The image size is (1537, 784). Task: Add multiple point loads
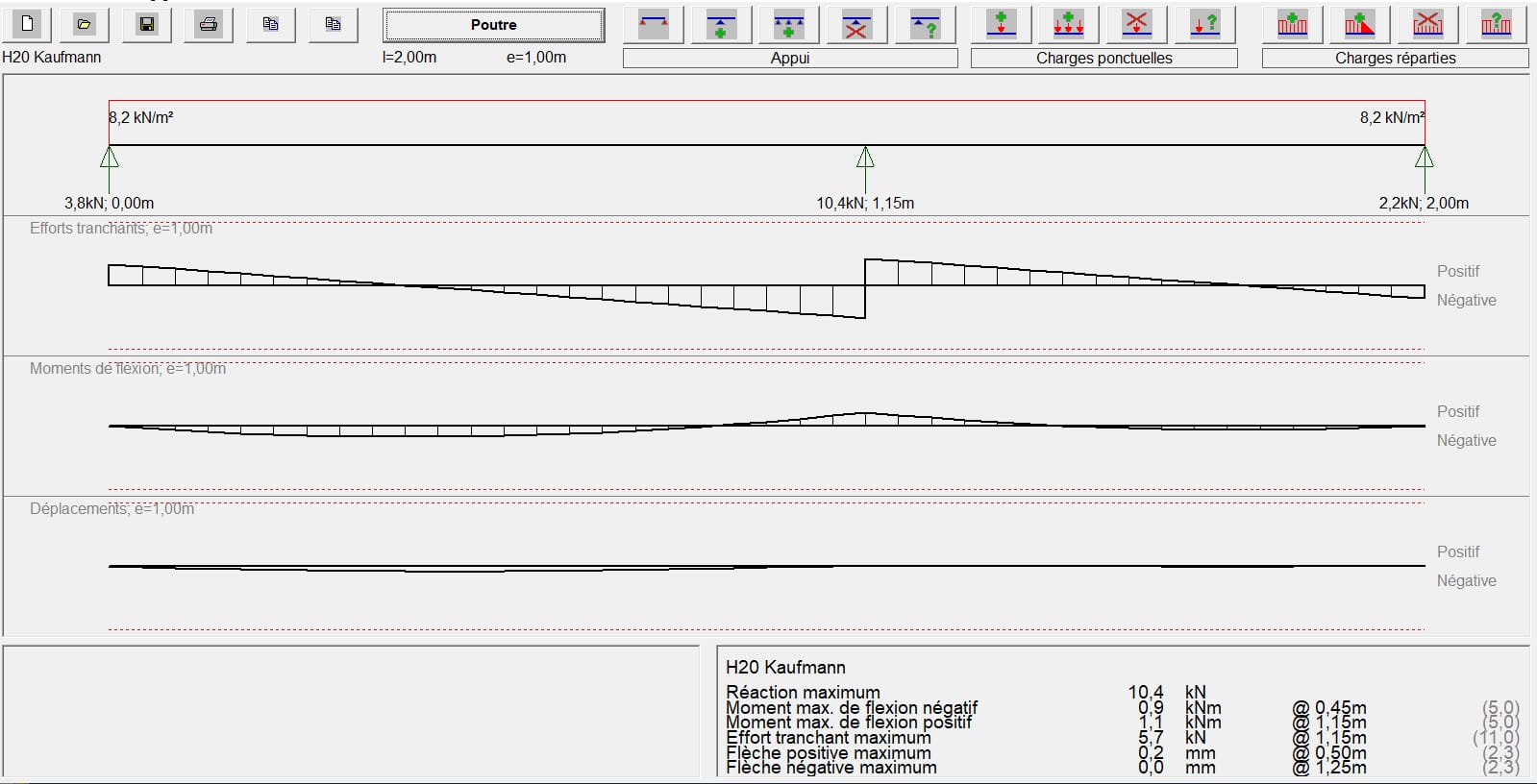1069,25
